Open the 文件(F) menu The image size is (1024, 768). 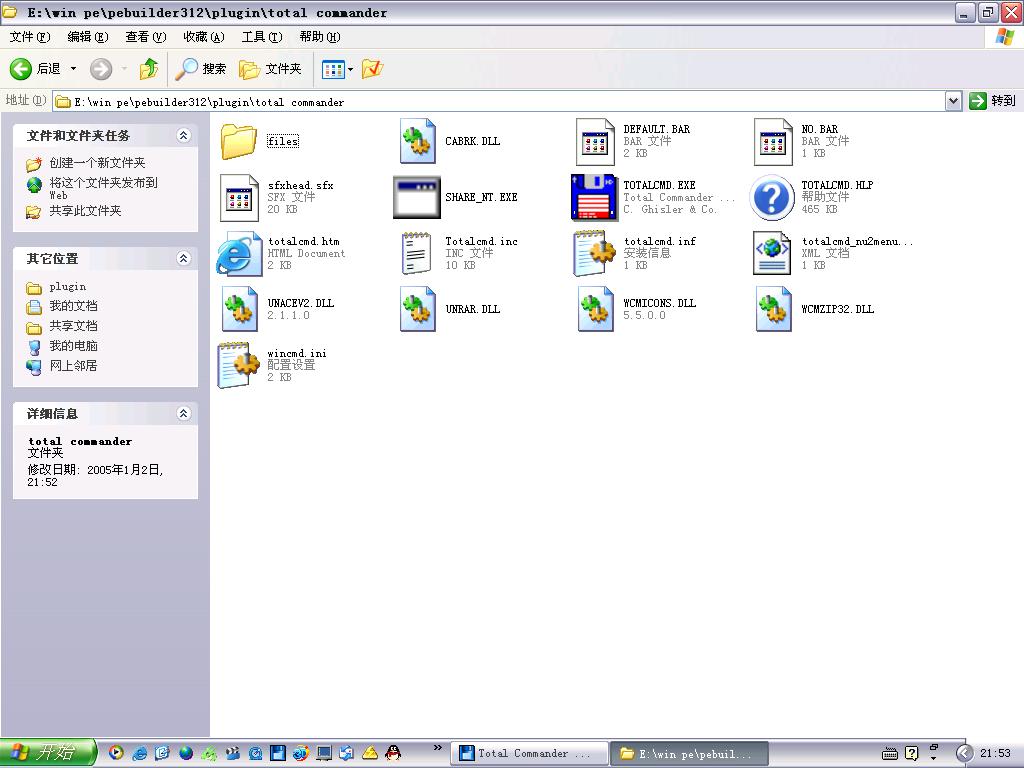pyautogui.click(x=29, y=37)
